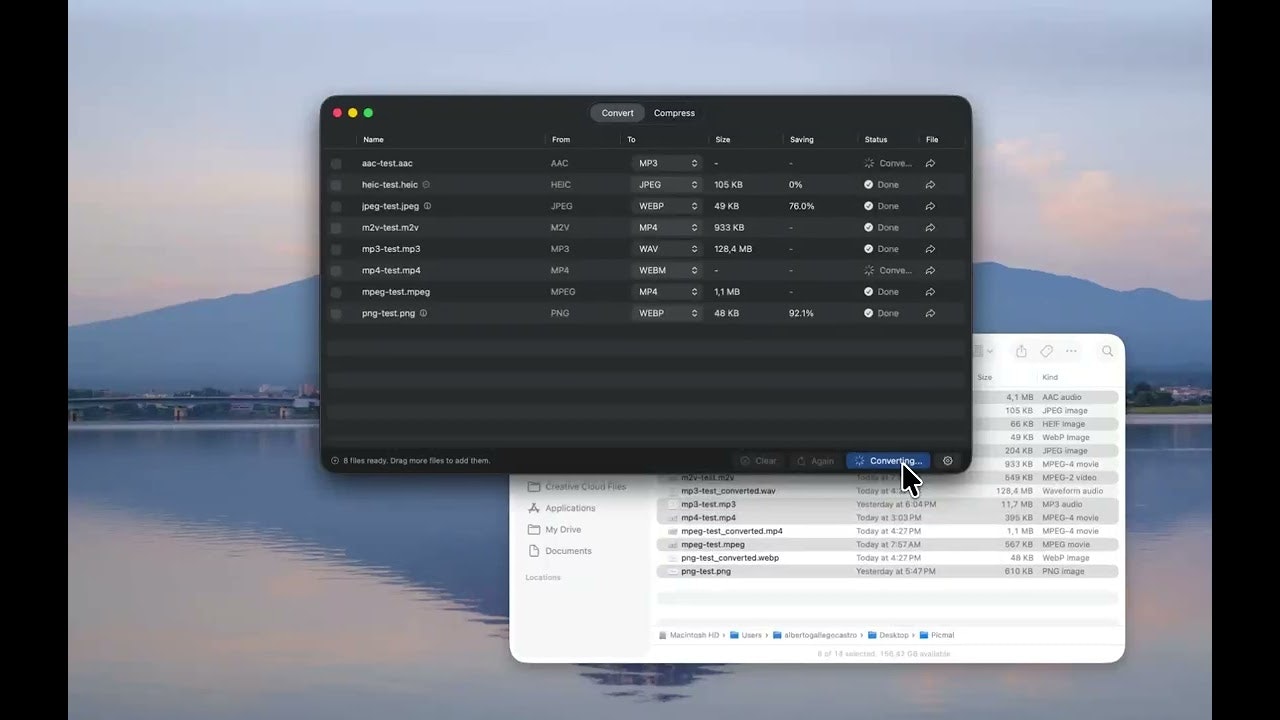This screenshot has height=720, width=1280.
Task: Tick checkbox for png-test.png
Action: point(336,313)
